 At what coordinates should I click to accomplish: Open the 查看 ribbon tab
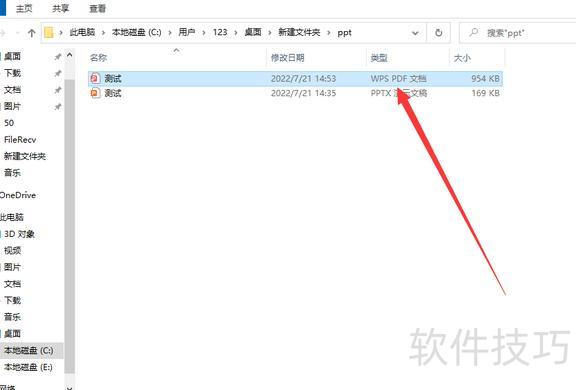[x=97, y=8]
